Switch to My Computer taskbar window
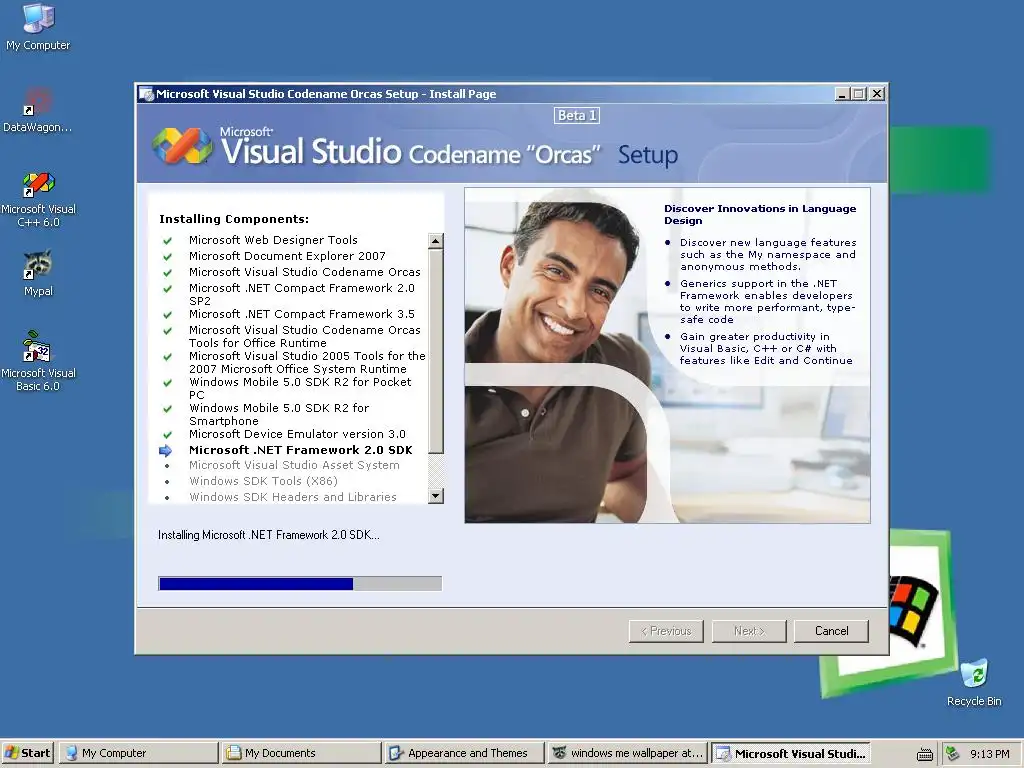The image size is (1024, 768). point(138,753)
